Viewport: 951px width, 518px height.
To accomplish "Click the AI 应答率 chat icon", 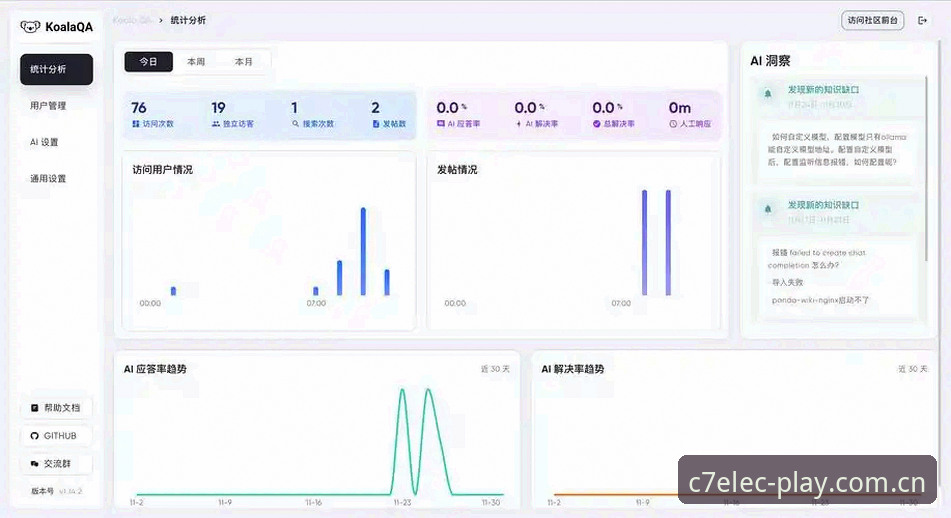I will tap(441, 124).
